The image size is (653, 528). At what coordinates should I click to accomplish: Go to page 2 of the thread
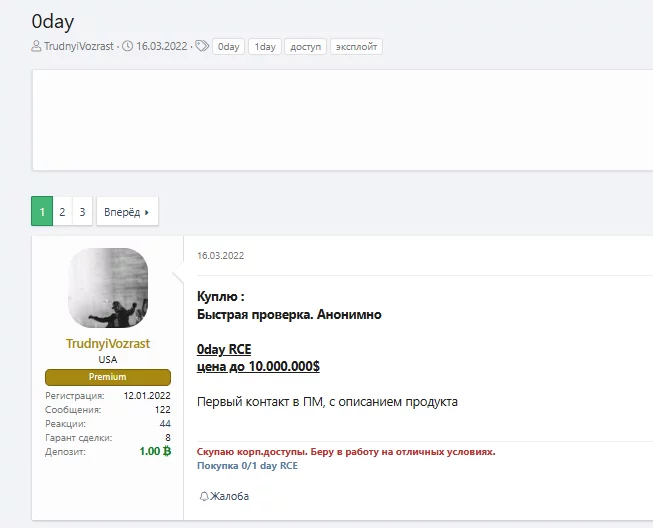tap(62, 212)
